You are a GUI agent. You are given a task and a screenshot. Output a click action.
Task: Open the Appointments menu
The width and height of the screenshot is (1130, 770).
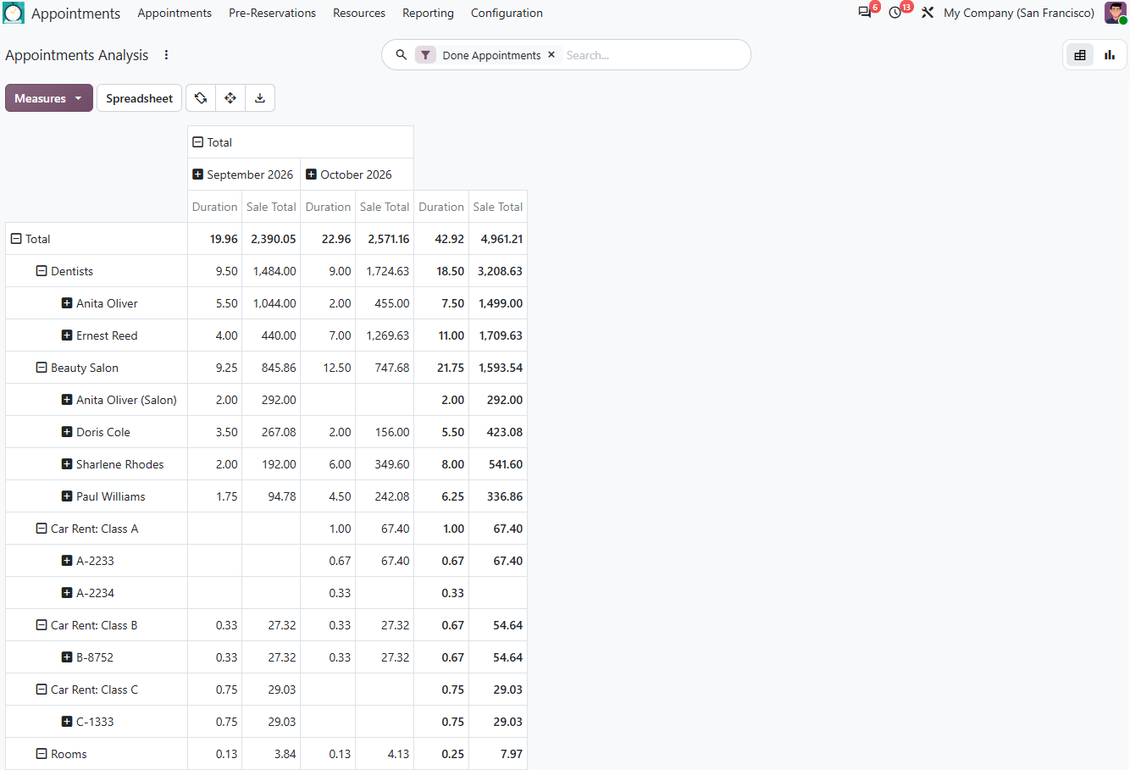coord(174,13)
